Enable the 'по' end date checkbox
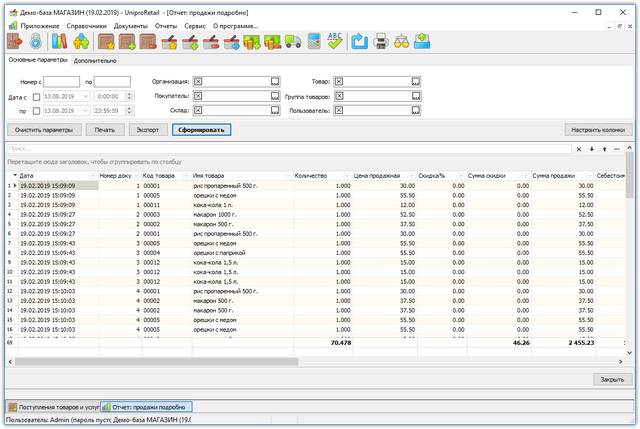This screenshot has height=429, width=640. tap(37, 110)
